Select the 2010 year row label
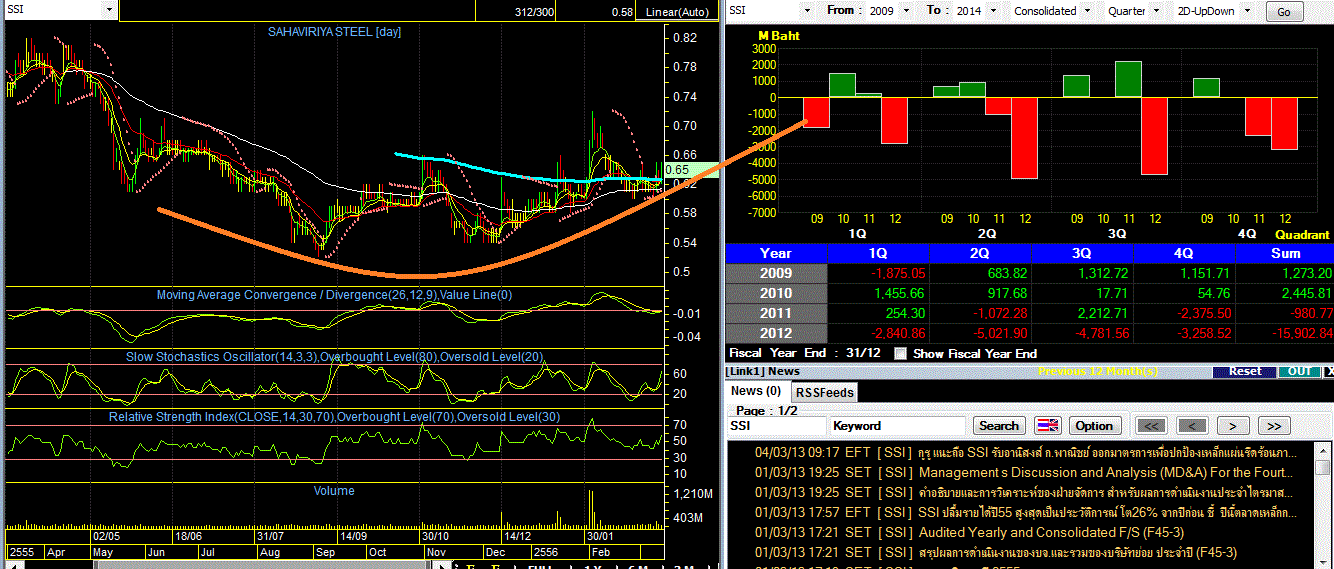This screenshot has height=569, width=1334. (776, 293)
